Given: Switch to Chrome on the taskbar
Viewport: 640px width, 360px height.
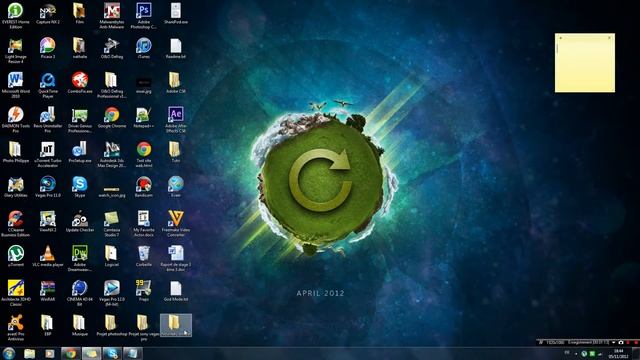Looking at the screenshot, I should [71, 353].
